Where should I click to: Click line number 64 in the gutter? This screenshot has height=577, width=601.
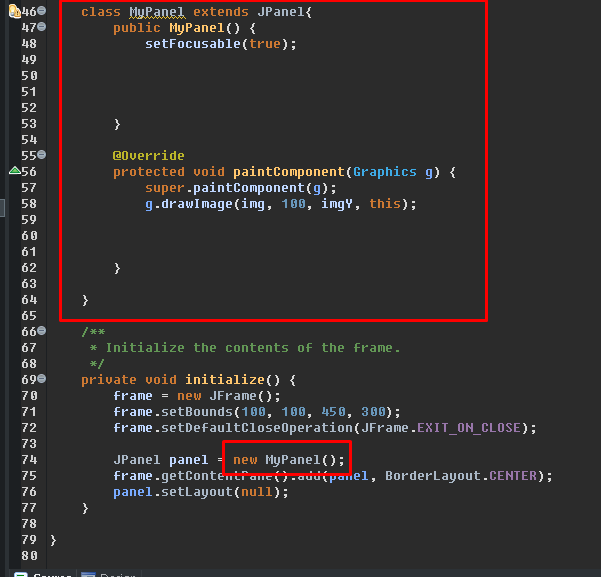click(x=29, y=300)
